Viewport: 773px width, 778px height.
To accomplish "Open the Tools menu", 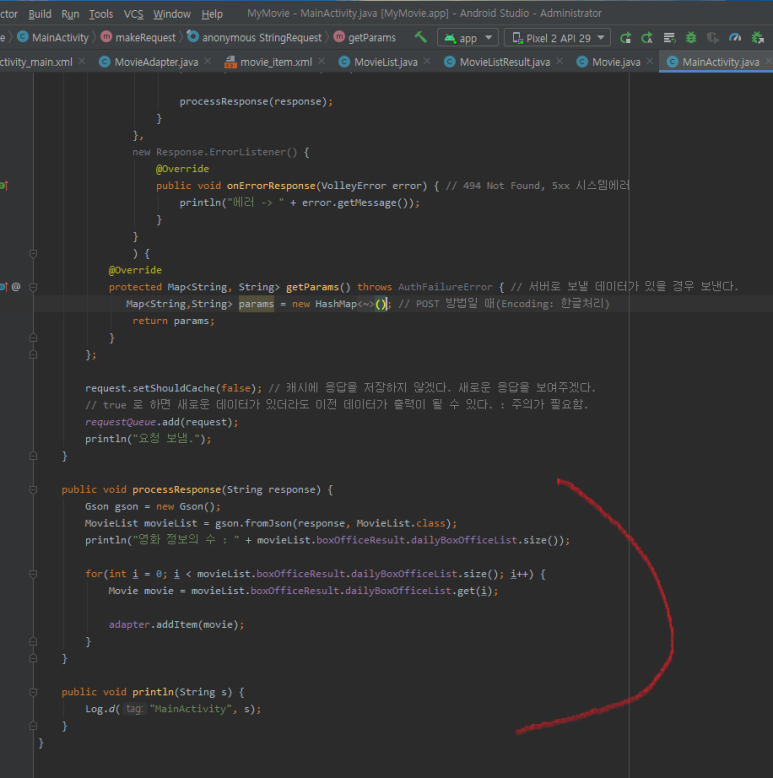I will pyautogui.click(x=101, y=14).
